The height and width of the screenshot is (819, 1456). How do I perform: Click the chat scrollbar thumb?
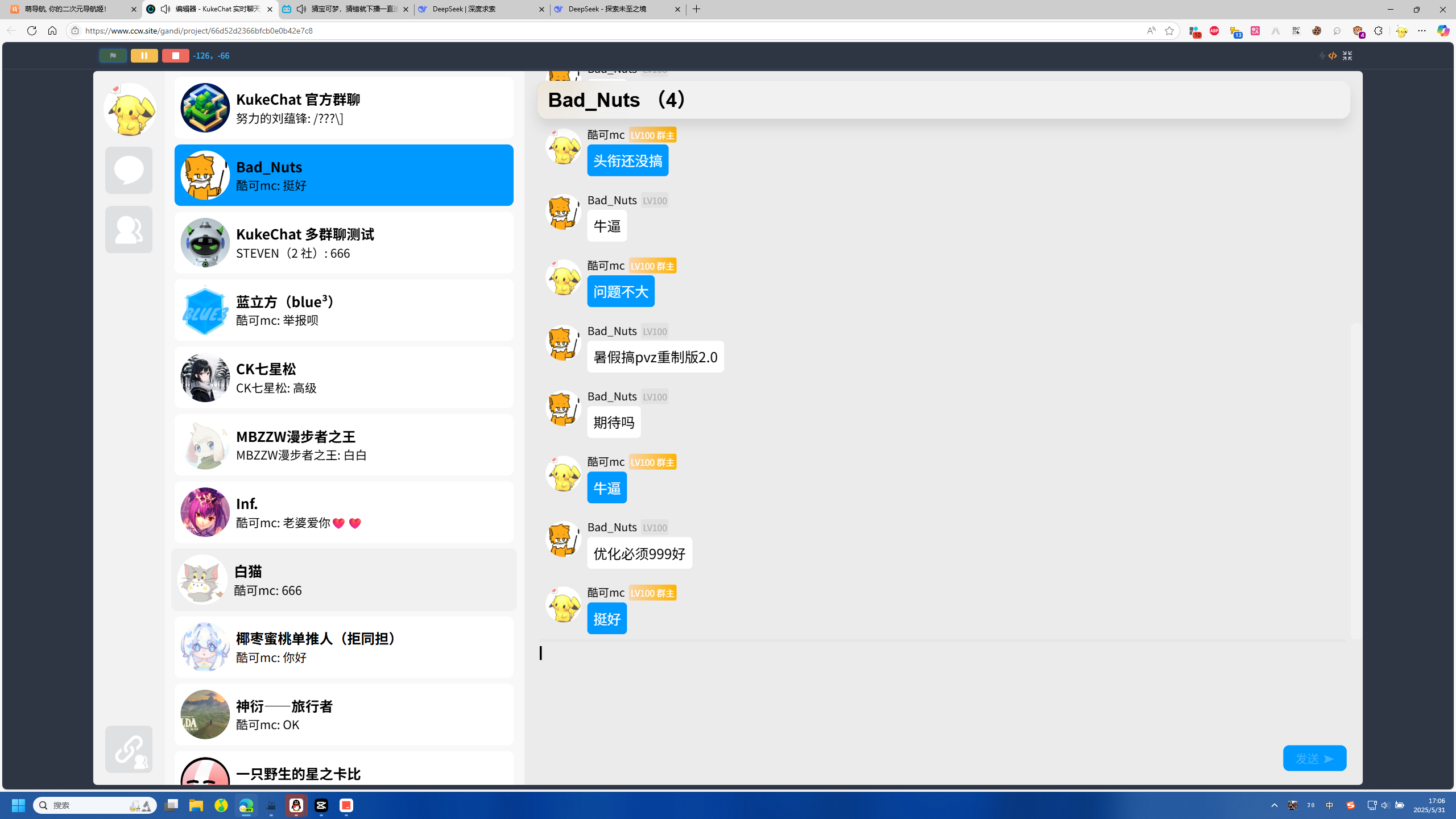pyautogui.click(x=1356, y=481)
